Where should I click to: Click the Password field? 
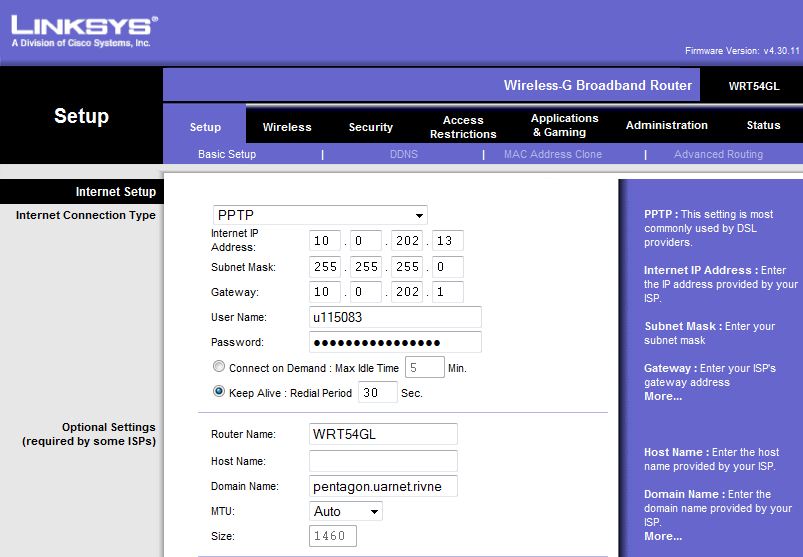[x=395, y=342]
